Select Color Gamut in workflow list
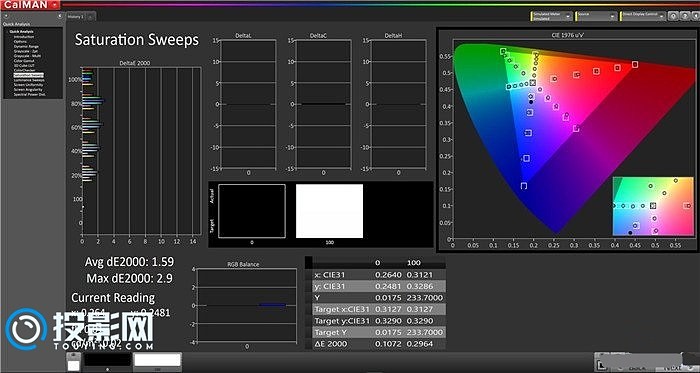Image resolution: width=700 pixels, height=373 pixels. tap(24, 60)
